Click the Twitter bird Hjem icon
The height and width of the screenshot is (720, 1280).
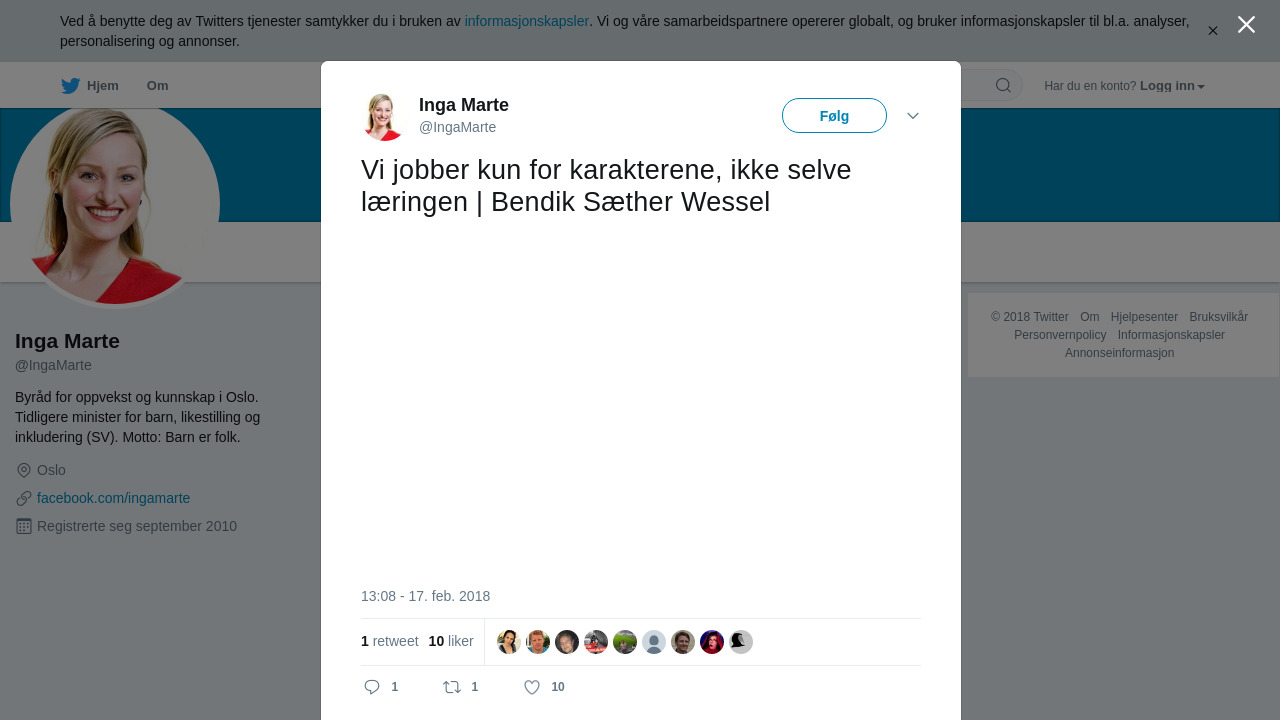[70, 86]
